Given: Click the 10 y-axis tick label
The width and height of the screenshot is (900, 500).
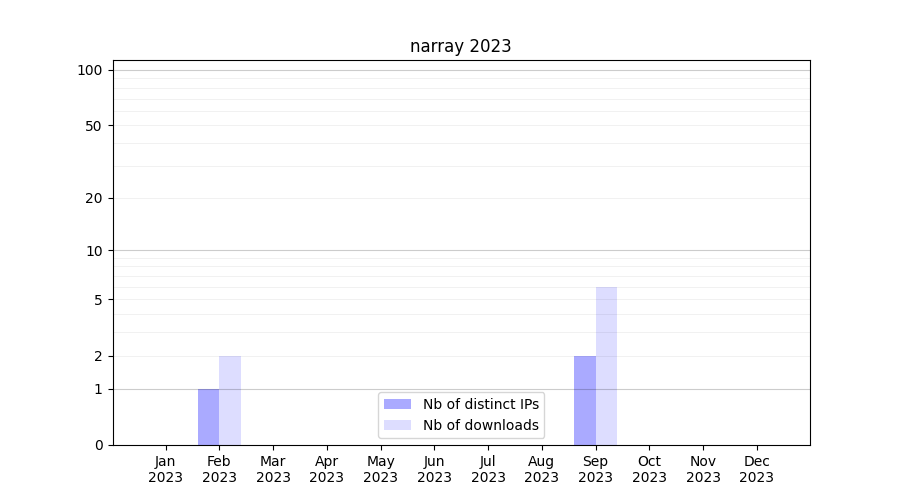Looking at the screenshot, I should click(93, 251).
